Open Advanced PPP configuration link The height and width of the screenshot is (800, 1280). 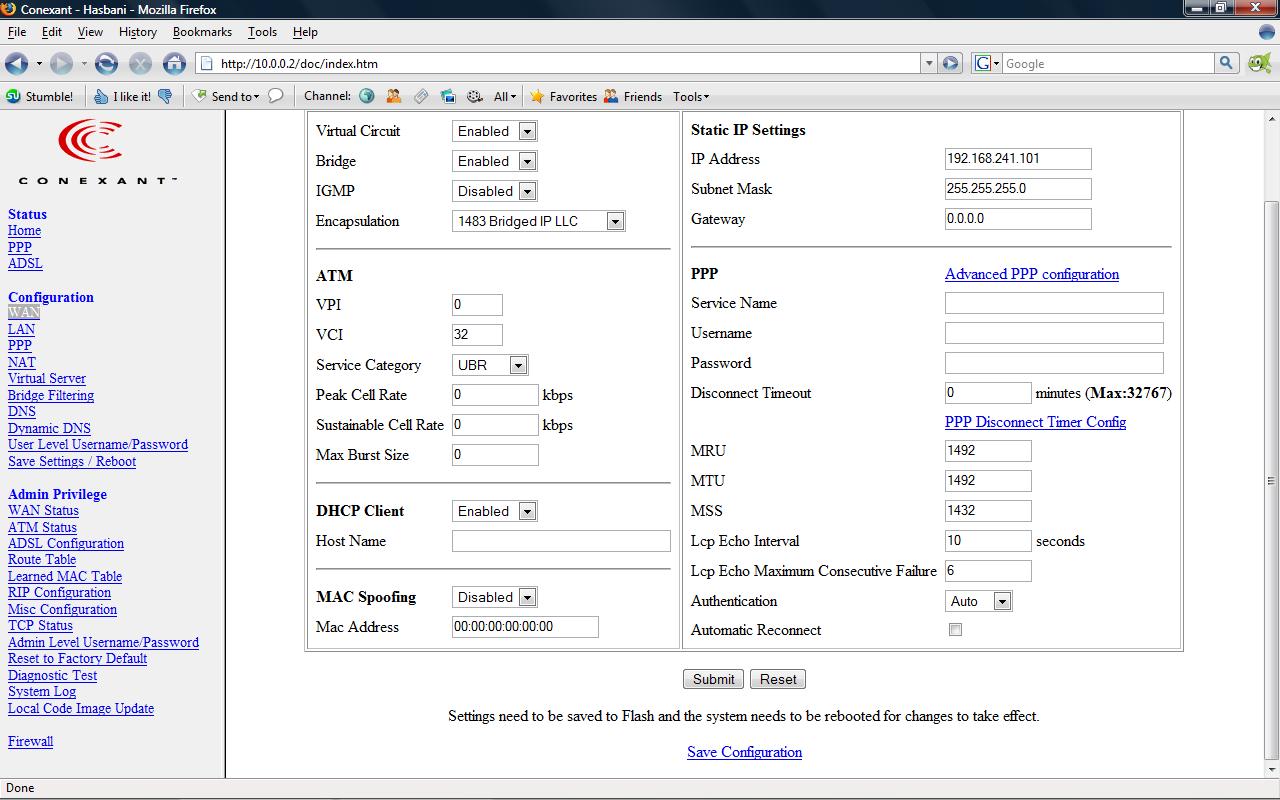point(1032,274)
